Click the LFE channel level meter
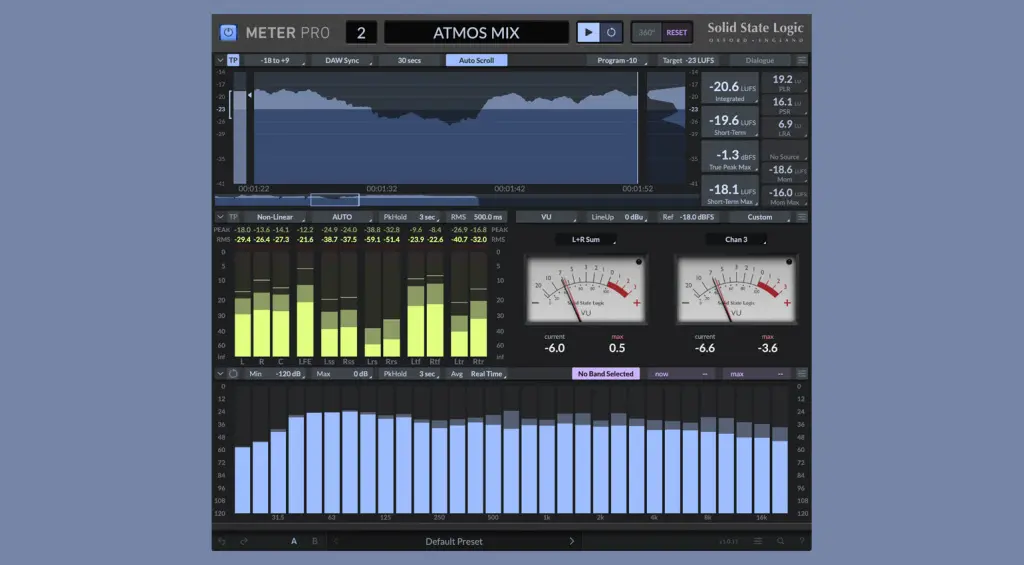Image resolution: width=1024 pixels, height=565 pixels. point(305,304)
